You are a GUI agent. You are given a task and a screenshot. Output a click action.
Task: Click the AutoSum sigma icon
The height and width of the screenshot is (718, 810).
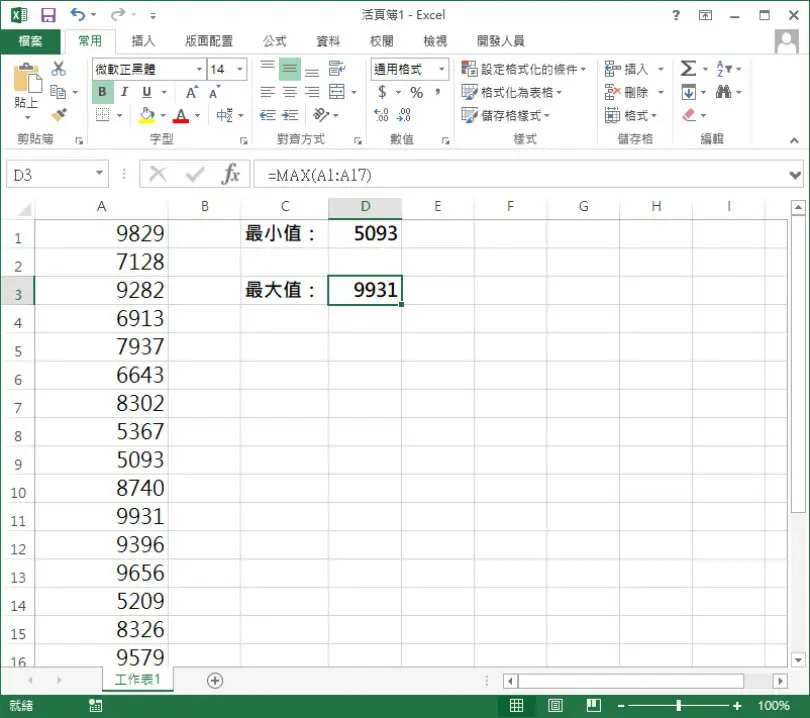(x=688, y=68)
